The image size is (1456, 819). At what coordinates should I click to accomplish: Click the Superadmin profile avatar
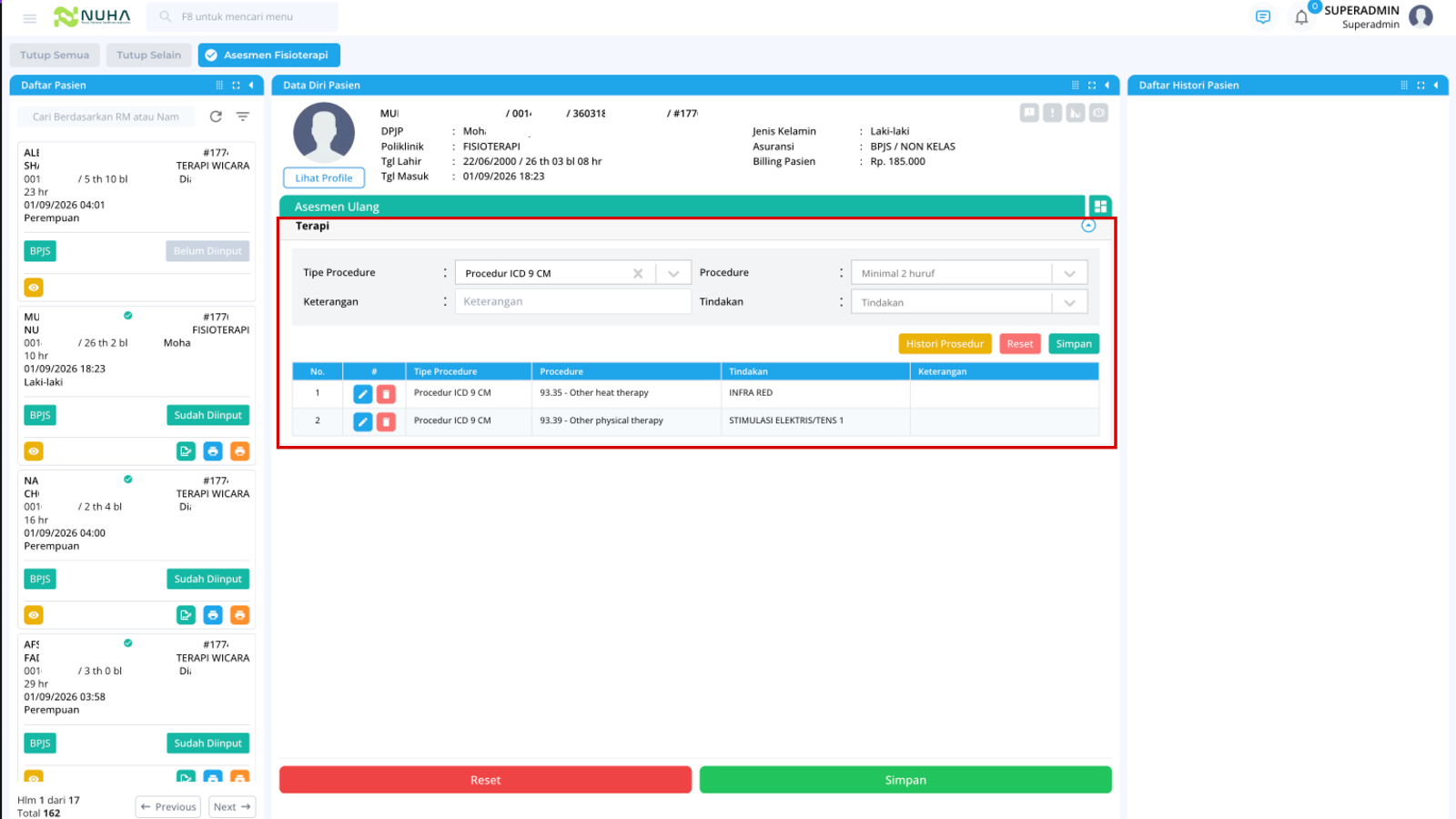[x=1421, y=16]
